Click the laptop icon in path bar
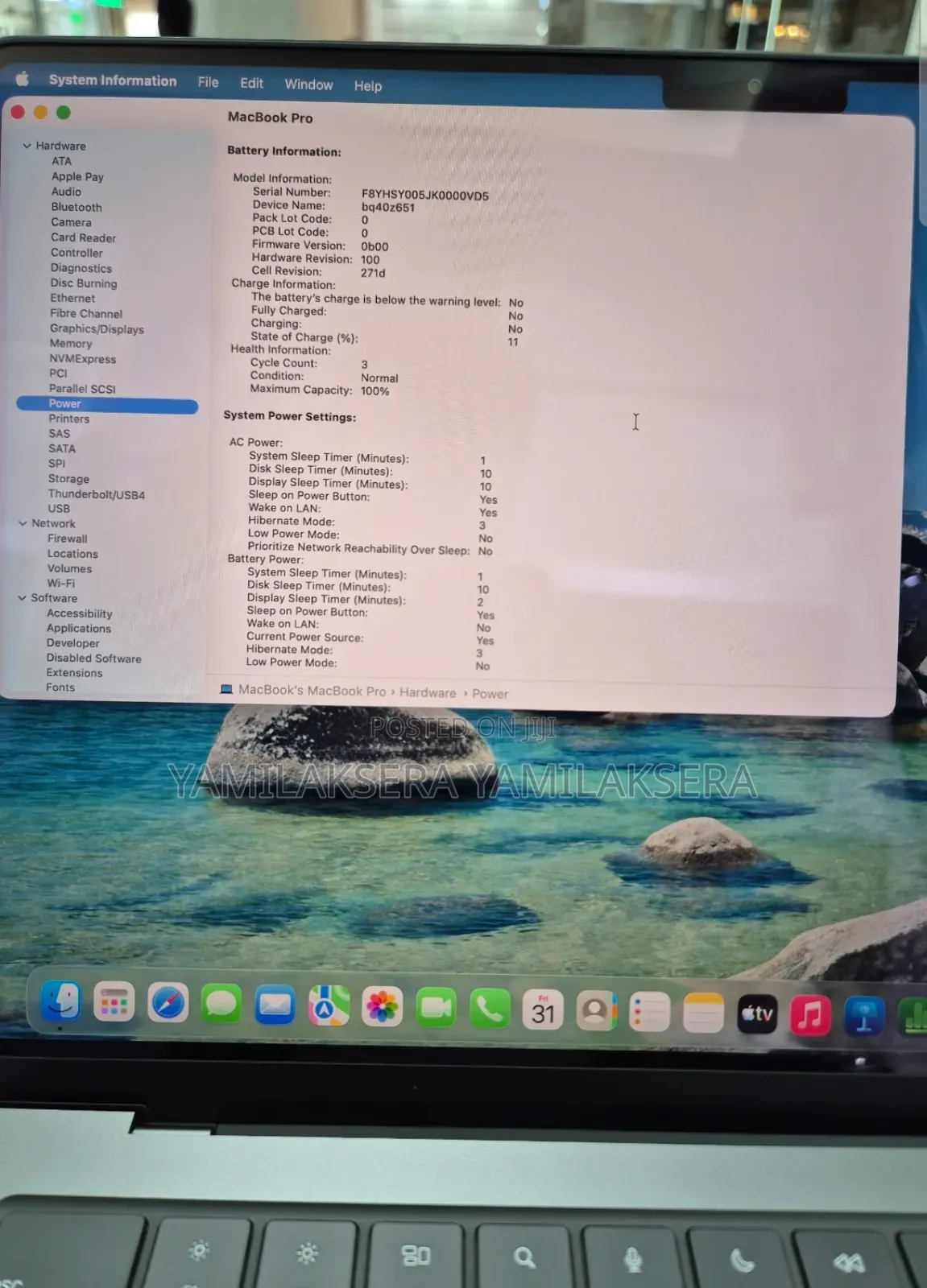The height and width of the screenshot is (1288, 927). coord(226,689)
